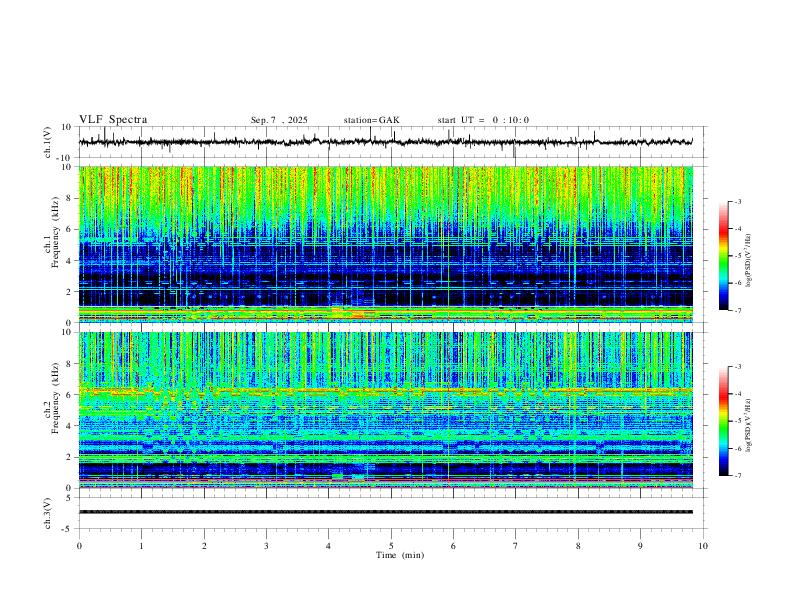Click the "4" kHz tick on ch.2 frequency axis

(70, 426)
